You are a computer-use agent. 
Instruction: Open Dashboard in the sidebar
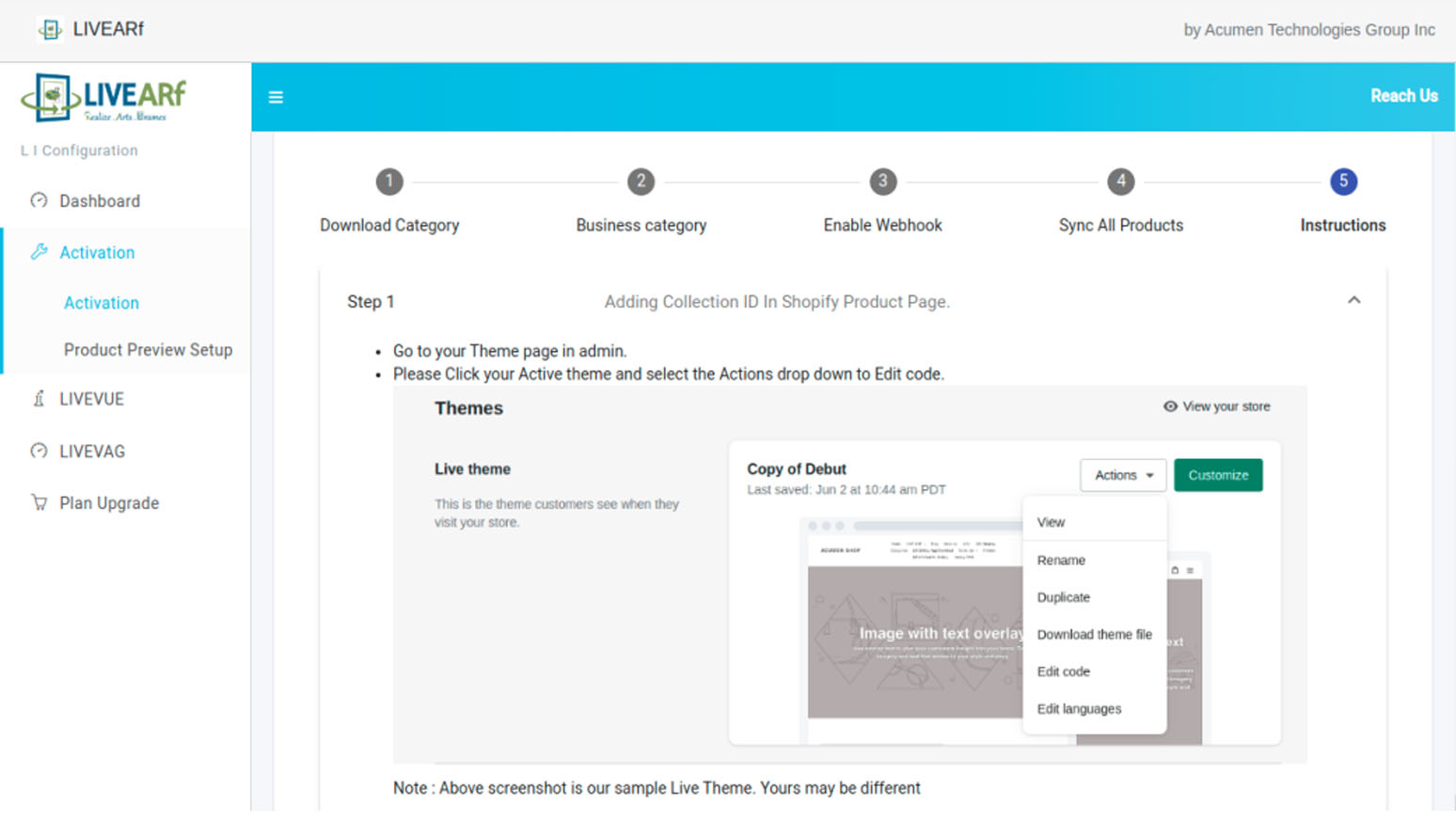tap(100, 201)
